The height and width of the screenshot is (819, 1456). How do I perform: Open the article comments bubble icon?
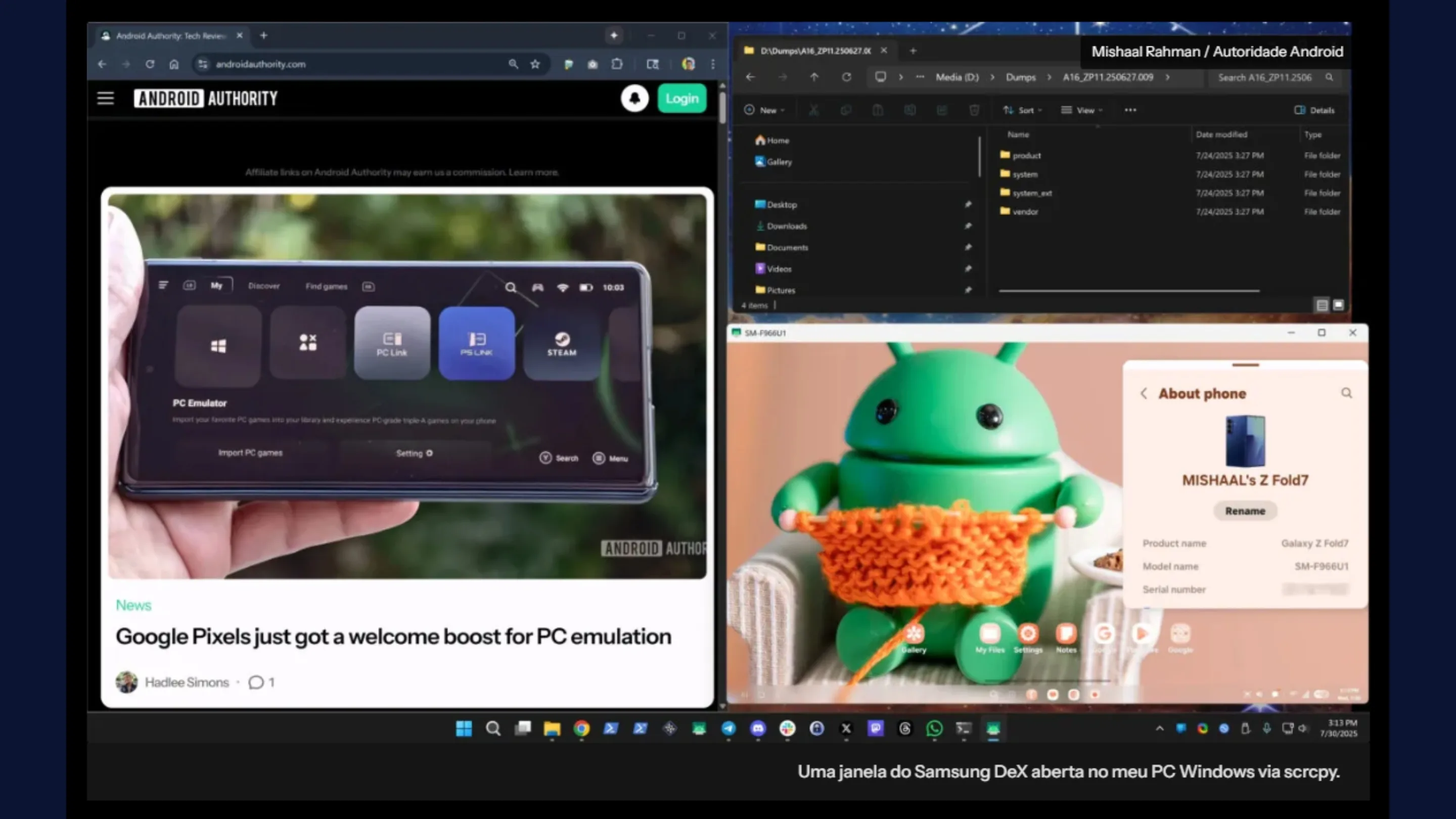pos(256,682)
